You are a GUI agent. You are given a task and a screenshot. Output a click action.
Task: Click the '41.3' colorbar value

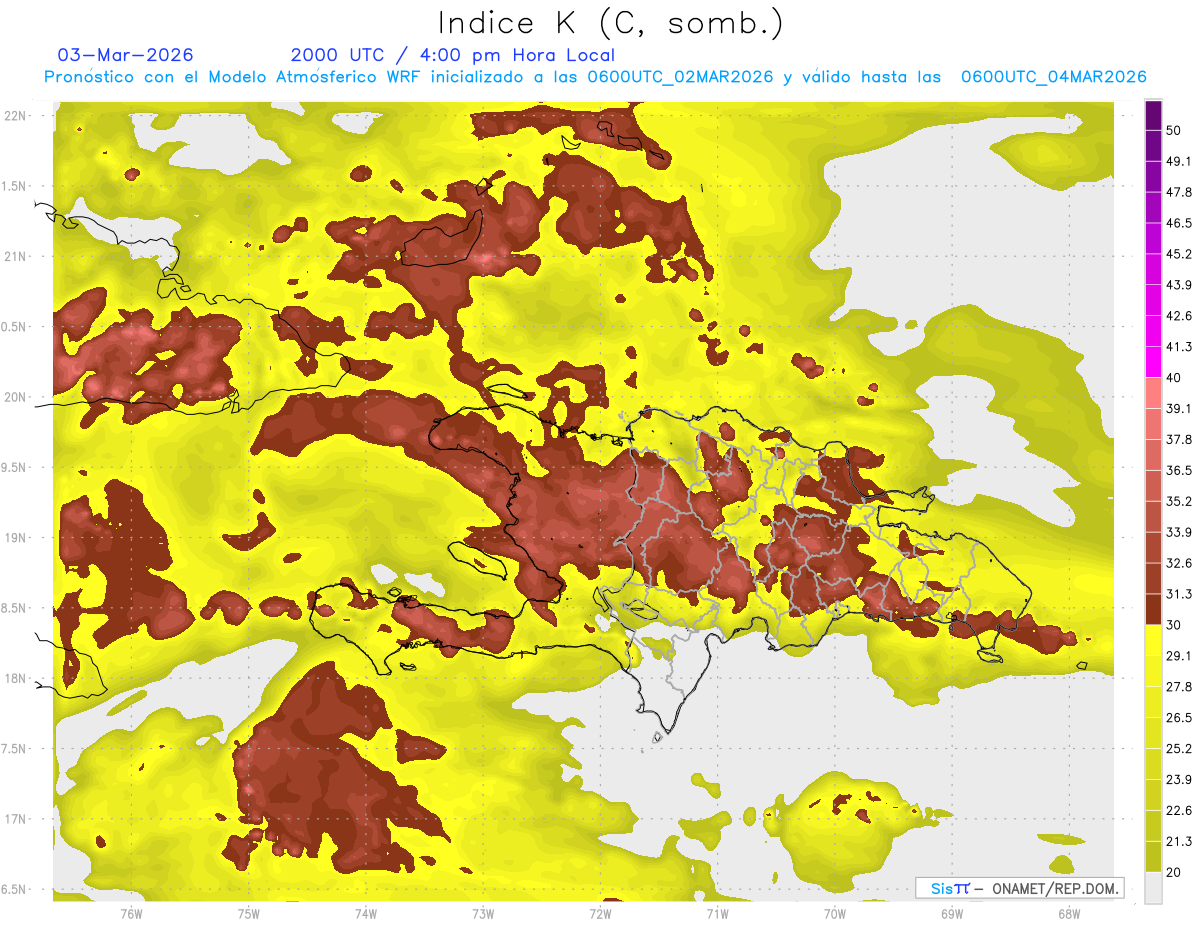pyautogui.click(x=1179, y=347)
